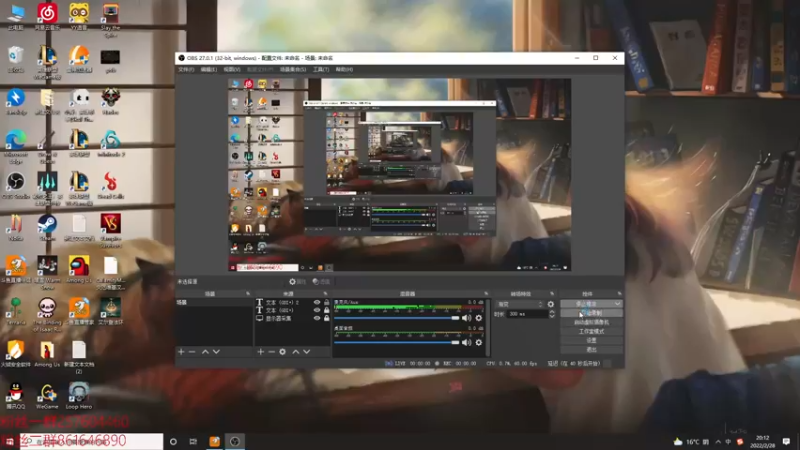Open OBS Studio desktop shortcut
This screenshot has height=450, width=800.
(x=16, y=186)
